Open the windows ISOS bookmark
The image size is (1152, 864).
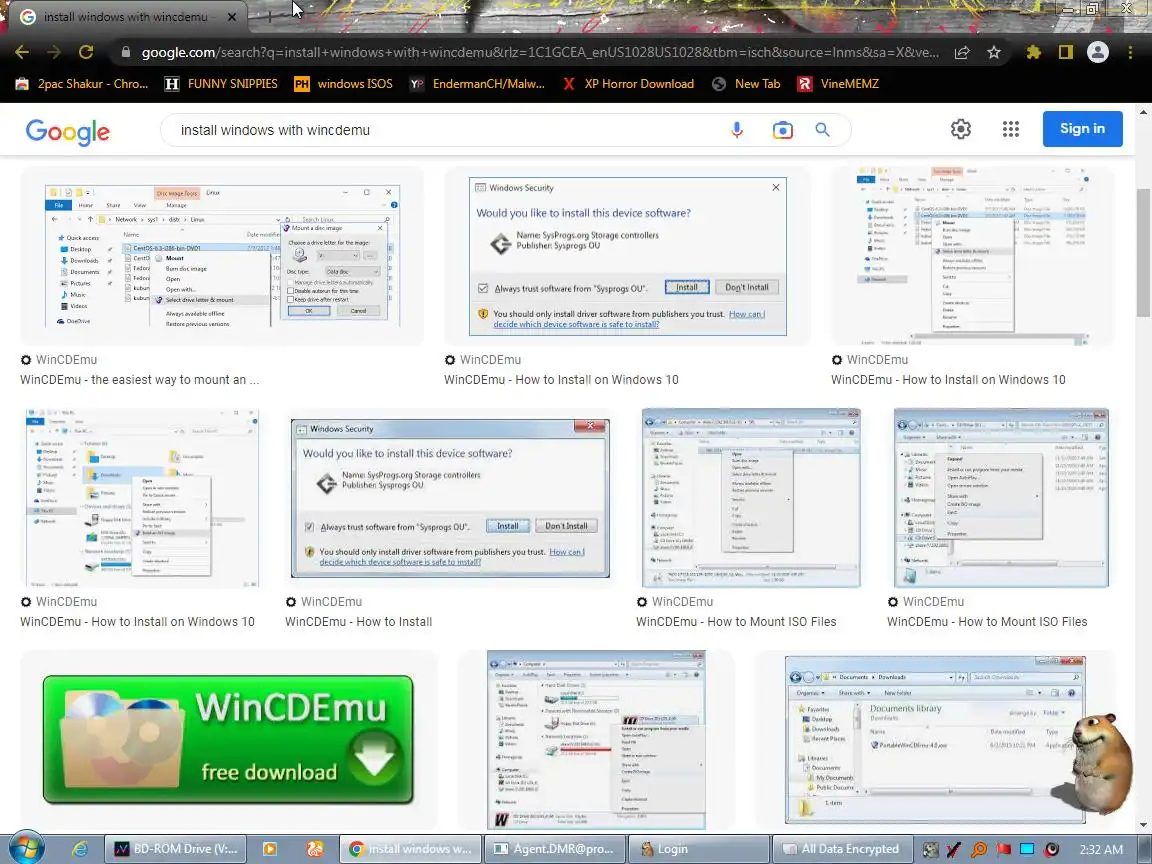click(x=343, y=84)
